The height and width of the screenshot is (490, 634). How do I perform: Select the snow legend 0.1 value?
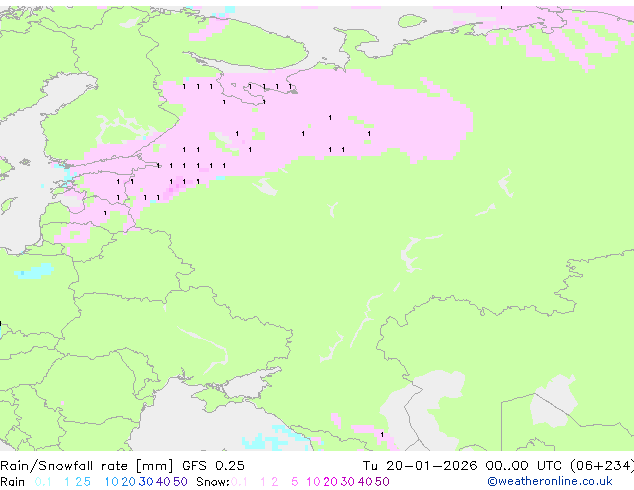click(x=239, y=482)
